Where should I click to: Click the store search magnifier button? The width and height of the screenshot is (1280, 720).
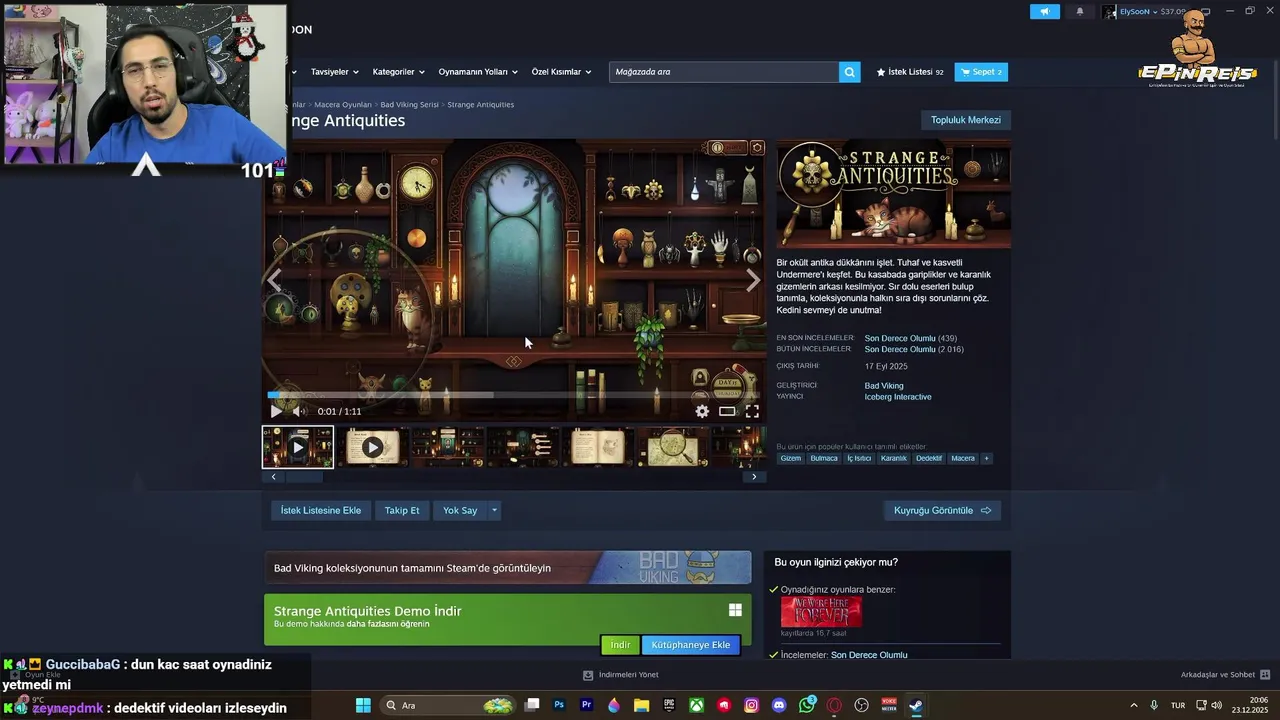[849, 72]
